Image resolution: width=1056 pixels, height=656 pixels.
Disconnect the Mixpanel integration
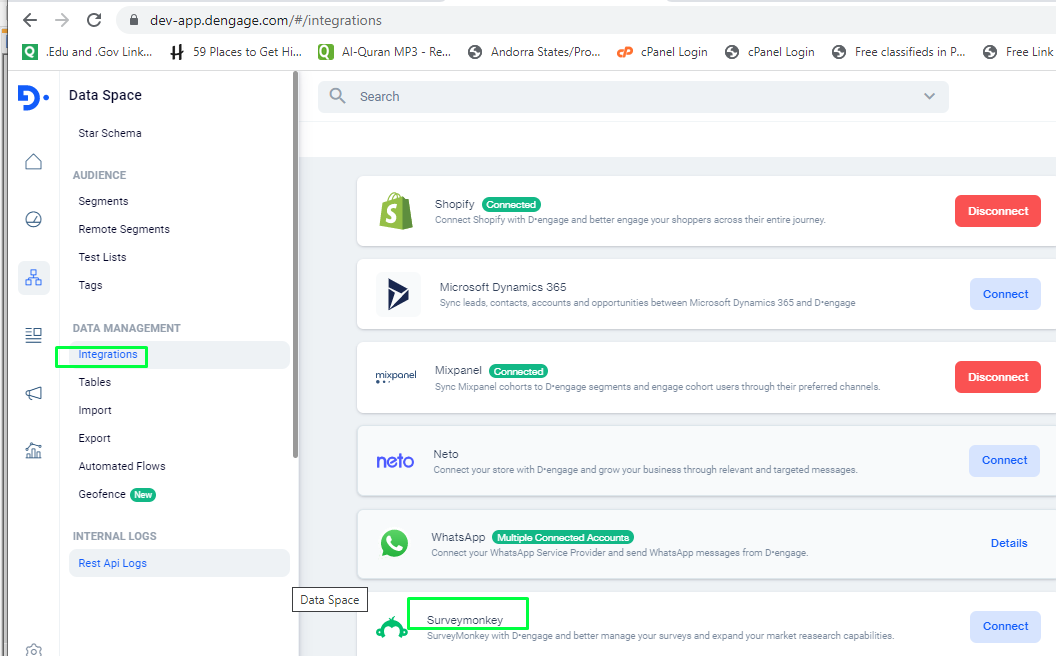[997, 377]
